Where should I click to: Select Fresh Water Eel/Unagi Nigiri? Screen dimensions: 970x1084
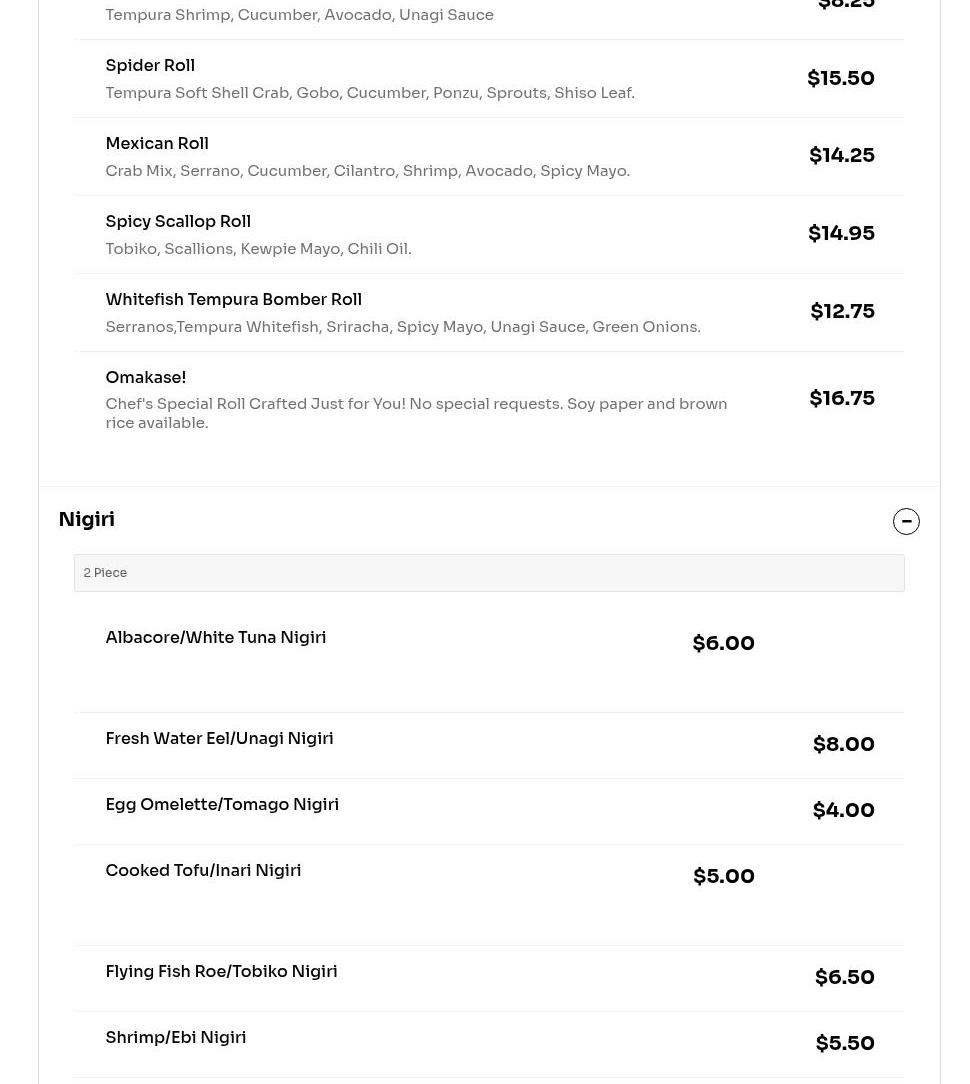click(219, 739)
